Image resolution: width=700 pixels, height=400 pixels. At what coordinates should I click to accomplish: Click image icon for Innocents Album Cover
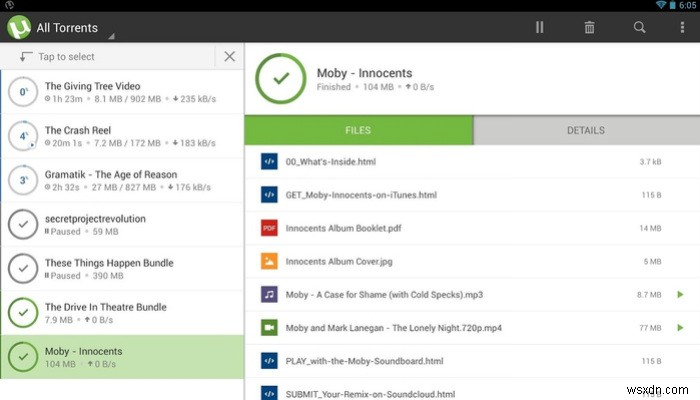pyautogui.click(x=269, y=261)
